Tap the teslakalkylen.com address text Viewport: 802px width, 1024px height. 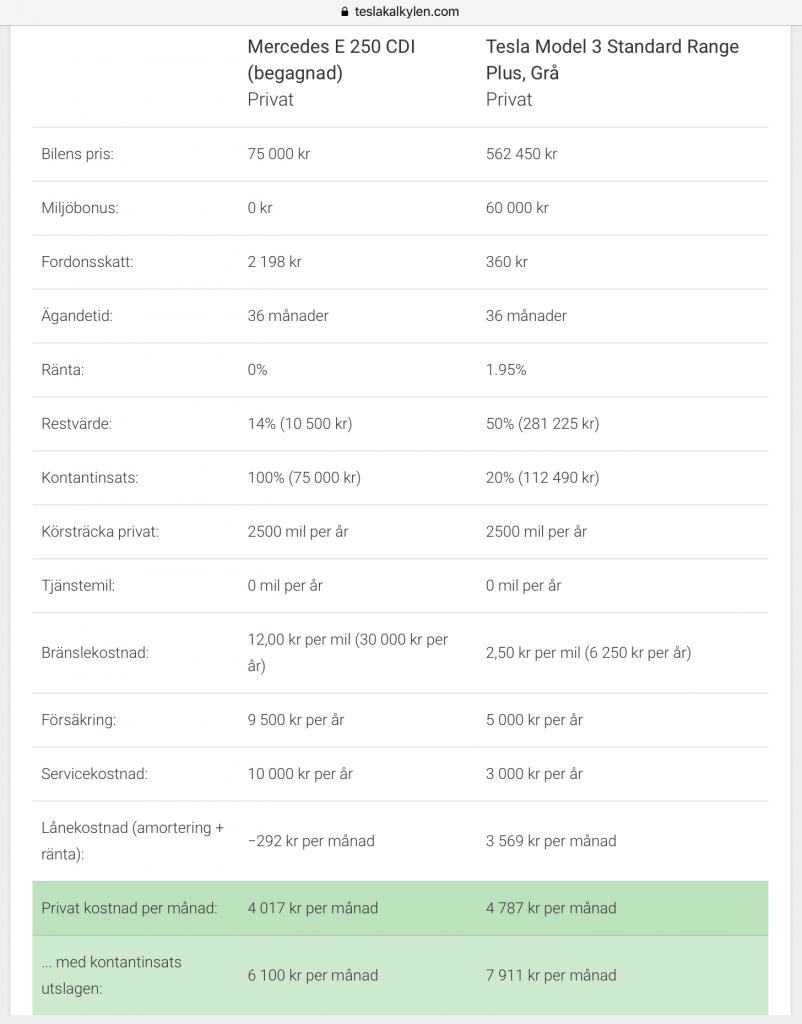coord(406,12)
